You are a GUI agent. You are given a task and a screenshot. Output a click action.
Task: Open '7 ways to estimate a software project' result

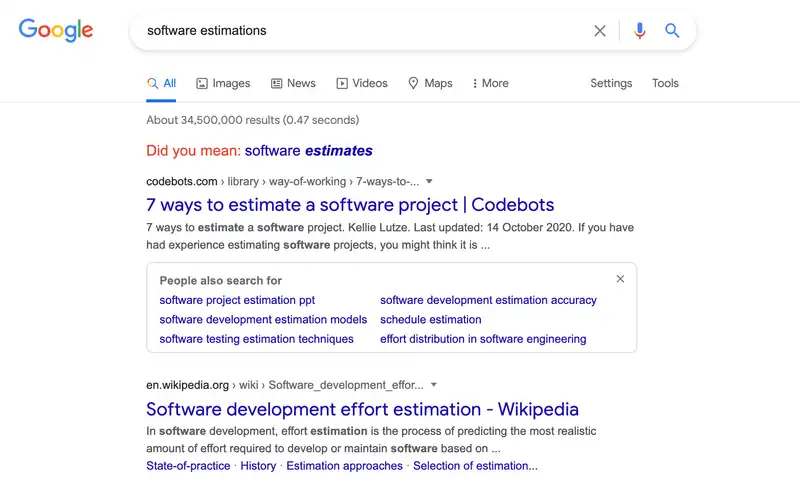(350, 205)
